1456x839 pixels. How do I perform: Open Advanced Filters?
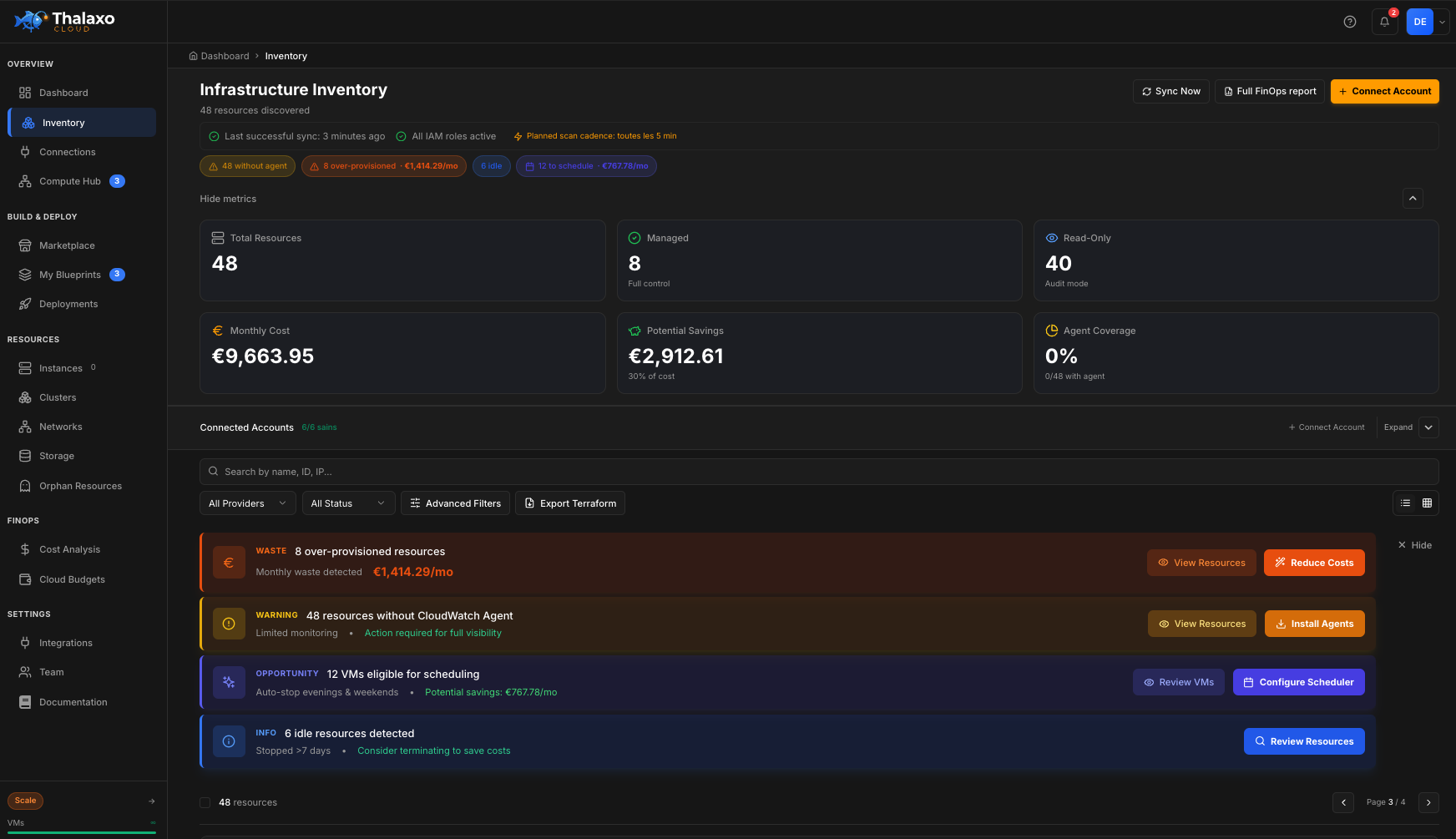coord(455,503)
